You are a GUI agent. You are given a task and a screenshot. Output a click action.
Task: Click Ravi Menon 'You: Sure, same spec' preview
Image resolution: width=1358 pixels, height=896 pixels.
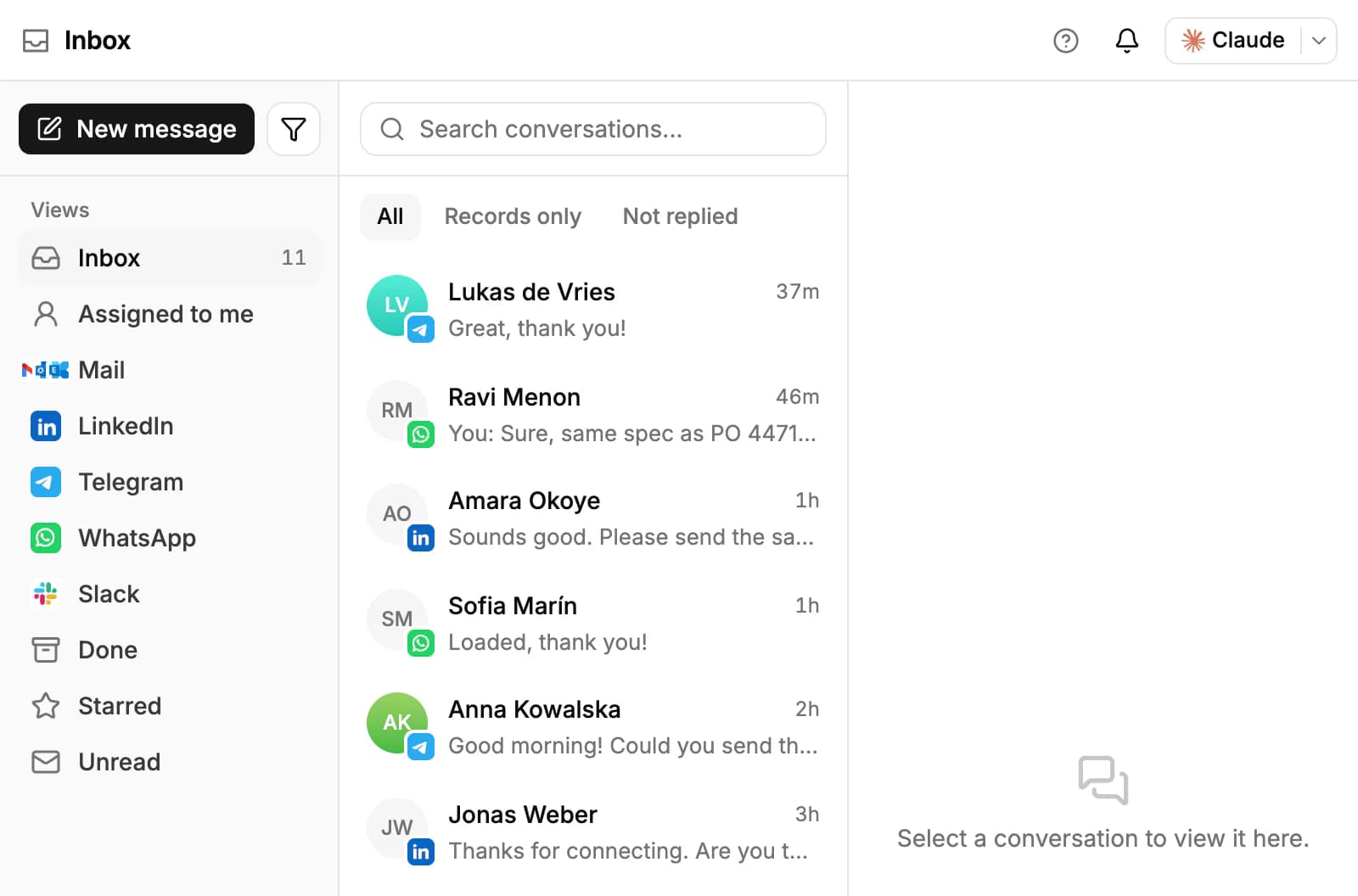[x=632, y=434]
